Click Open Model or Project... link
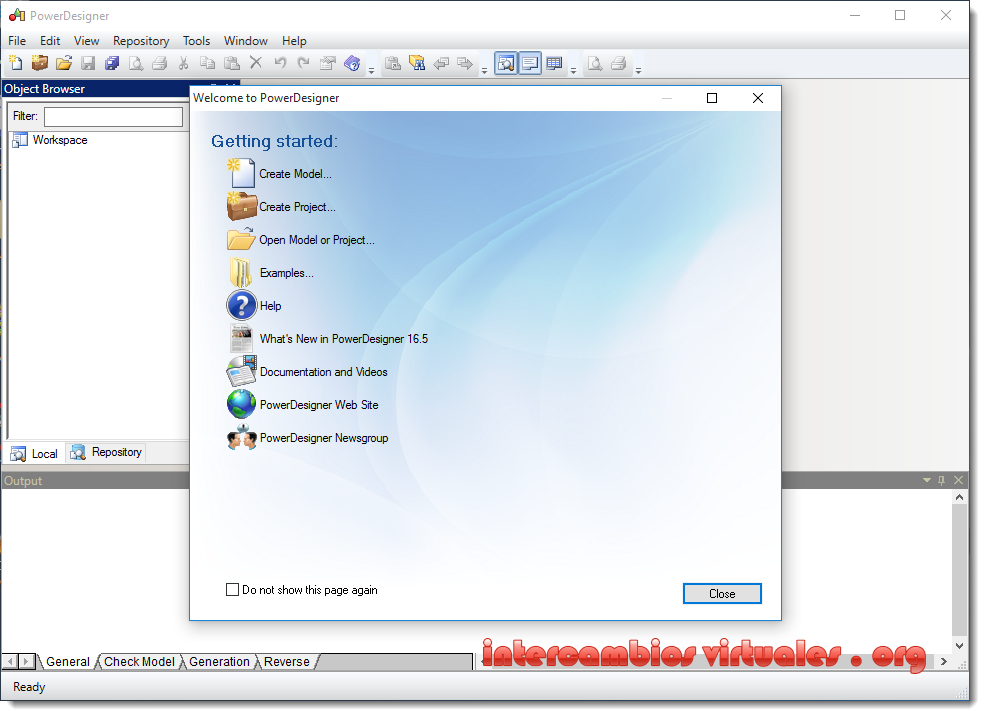985x716 pixels. click(317, 240)
